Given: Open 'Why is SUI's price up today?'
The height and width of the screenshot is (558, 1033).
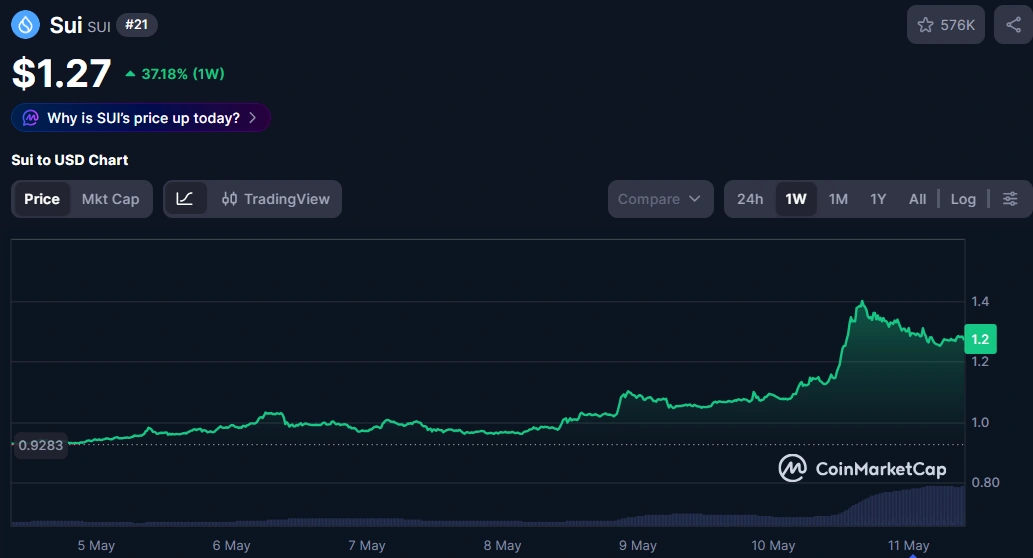Looking at the screenshot, I should pos(141,118).
